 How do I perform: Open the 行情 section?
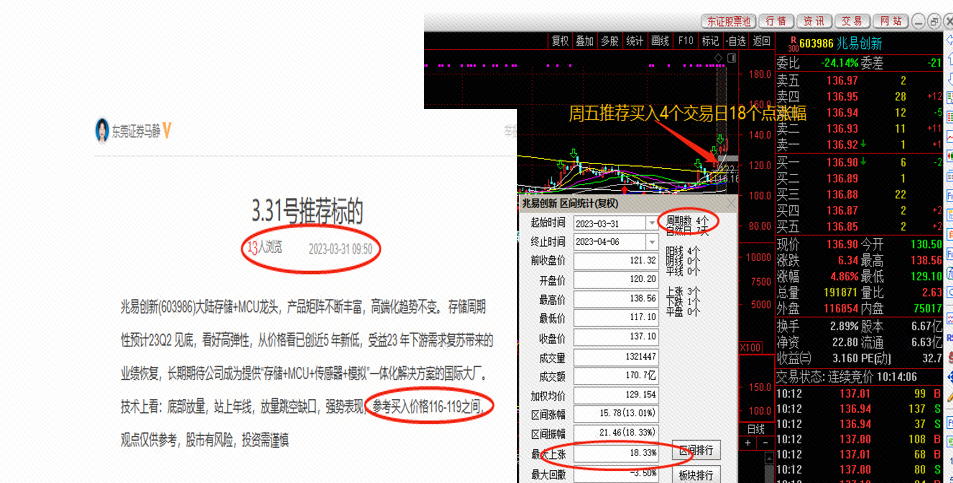[x=776, y=21]
